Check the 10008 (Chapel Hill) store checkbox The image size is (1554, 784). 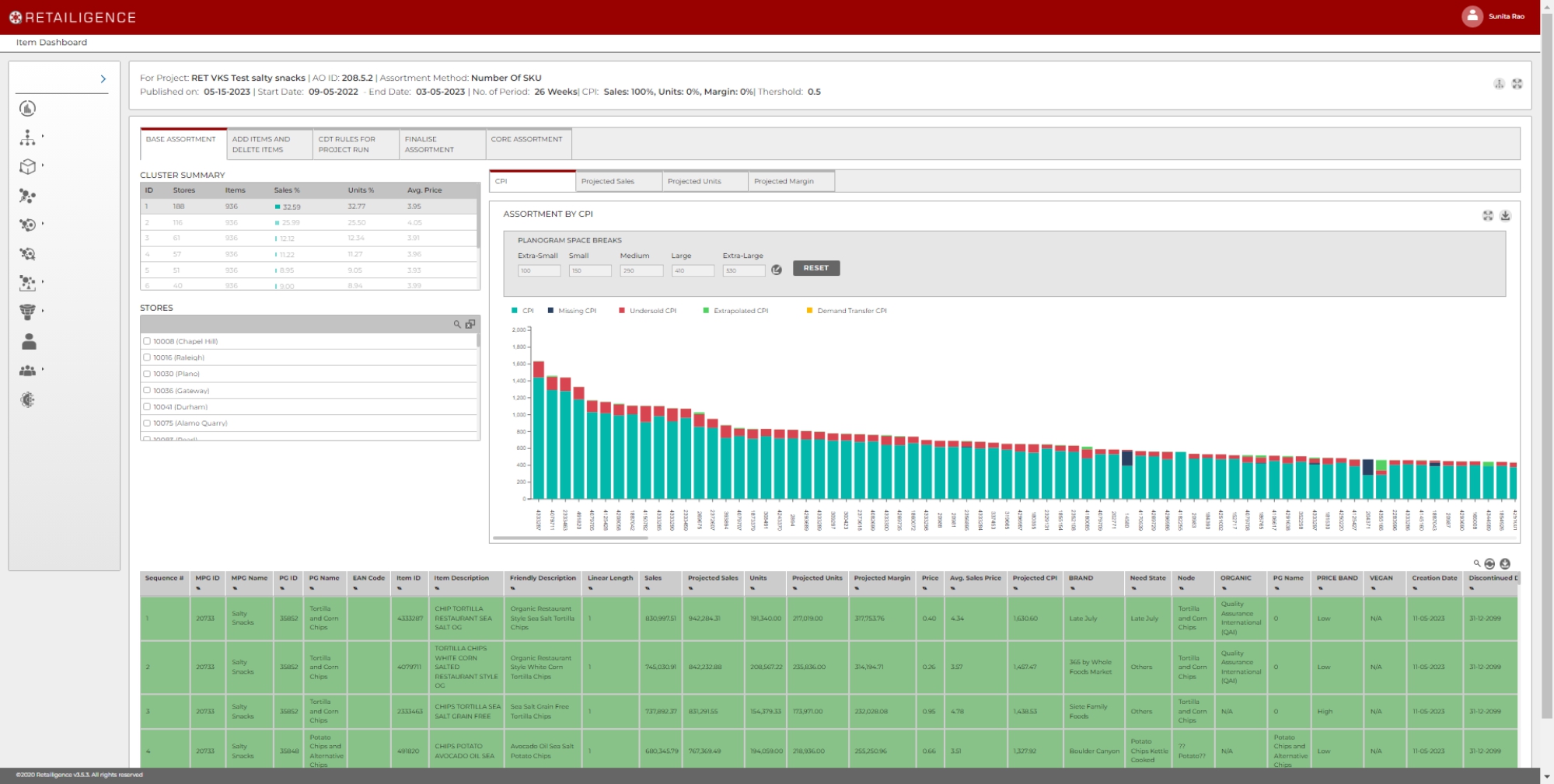pyautogui.click(x=147, y=341)
